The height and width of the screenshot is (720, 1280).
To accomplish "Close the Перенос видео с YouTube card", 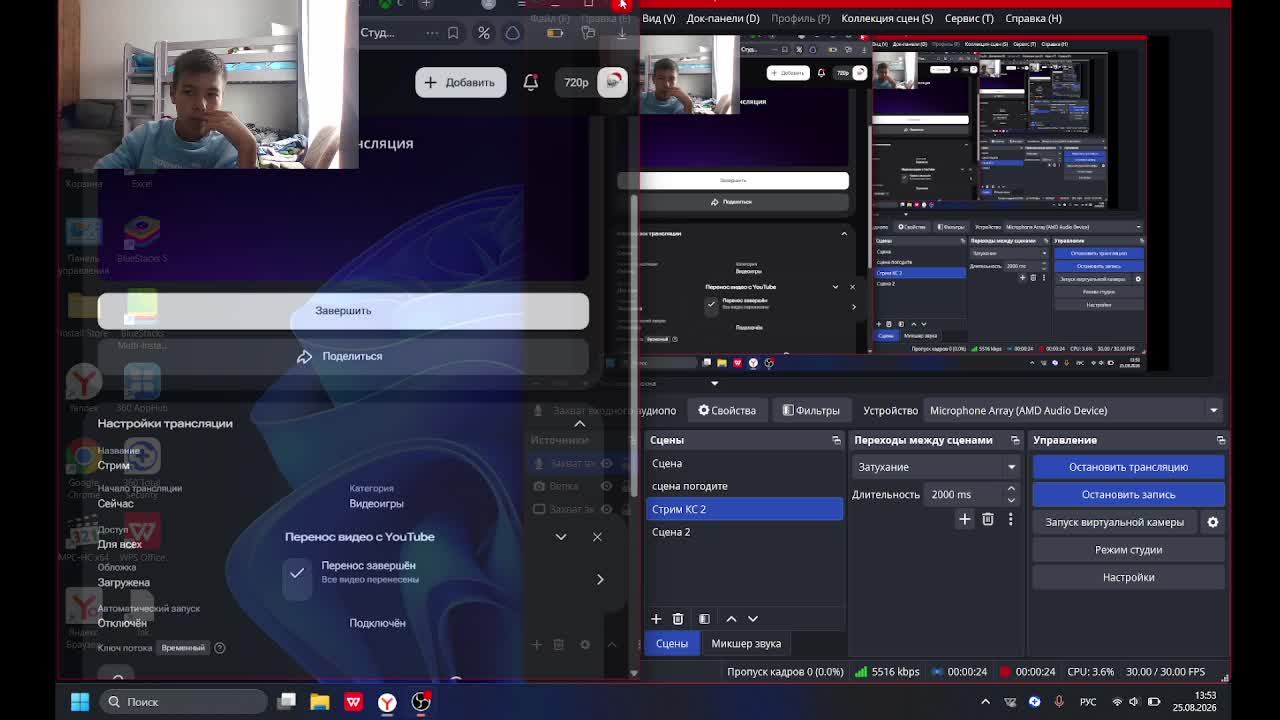I will tap(597, 537).
